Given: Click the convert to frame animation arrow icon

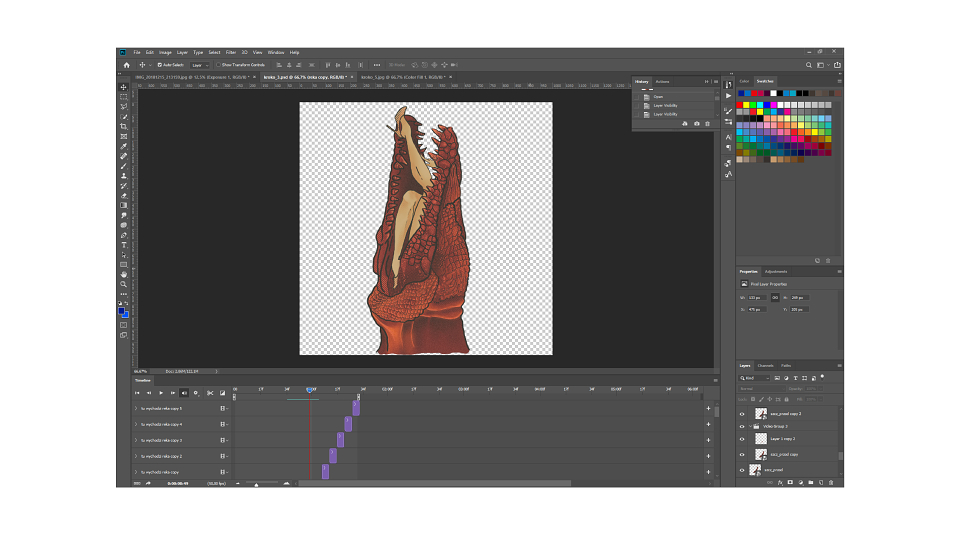Looking at the screenshot, I should pos(148,483).
